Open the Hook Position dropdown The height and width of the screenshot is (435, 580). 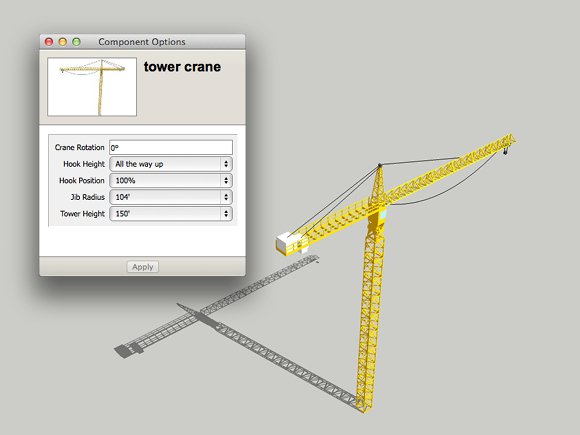coord(171,181)
